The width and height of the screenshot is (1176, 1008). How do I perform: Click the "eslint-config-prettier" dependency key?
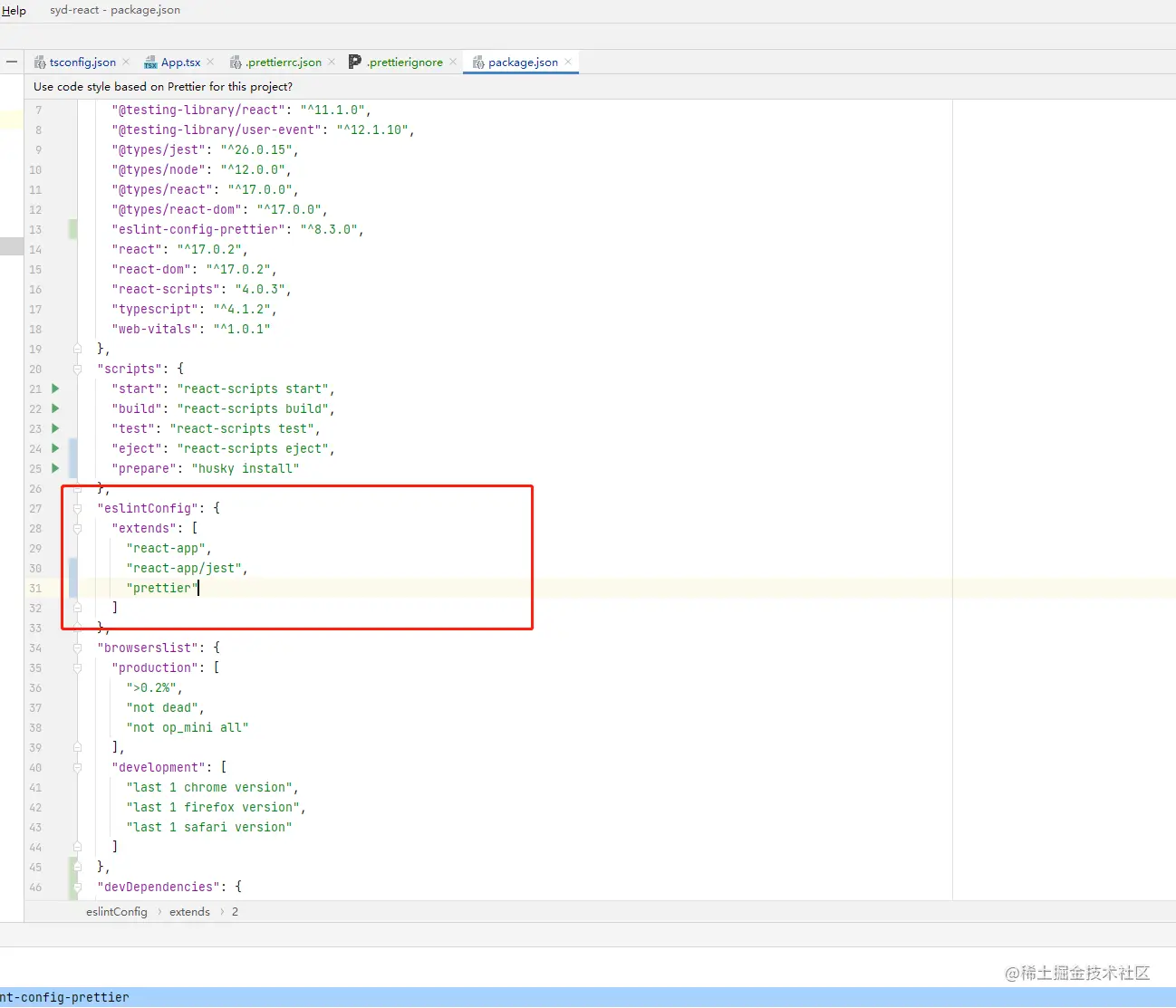[x=198, y=229]
